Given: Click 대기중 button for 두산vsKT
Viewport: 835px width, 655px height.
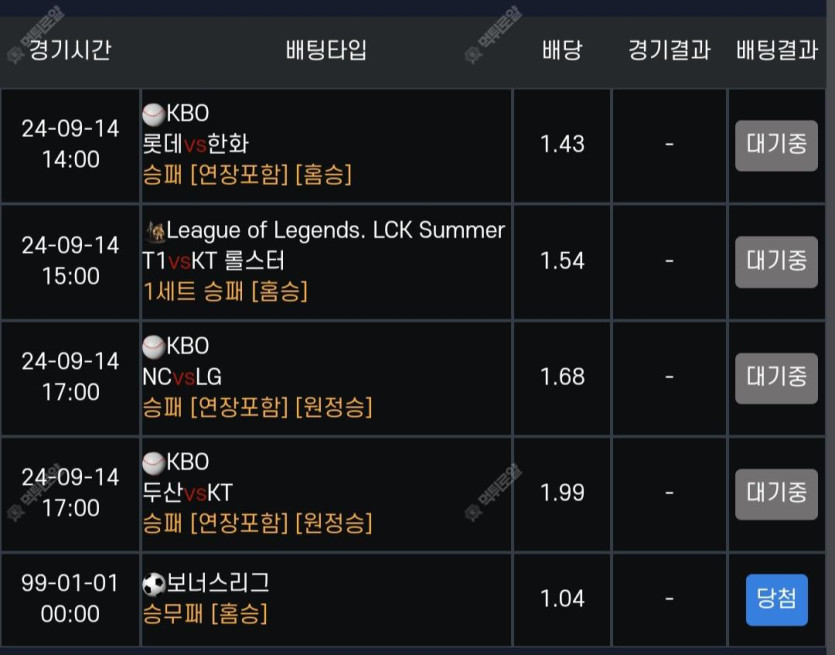Looking at the screenshot, I should [x=776, y=494].
